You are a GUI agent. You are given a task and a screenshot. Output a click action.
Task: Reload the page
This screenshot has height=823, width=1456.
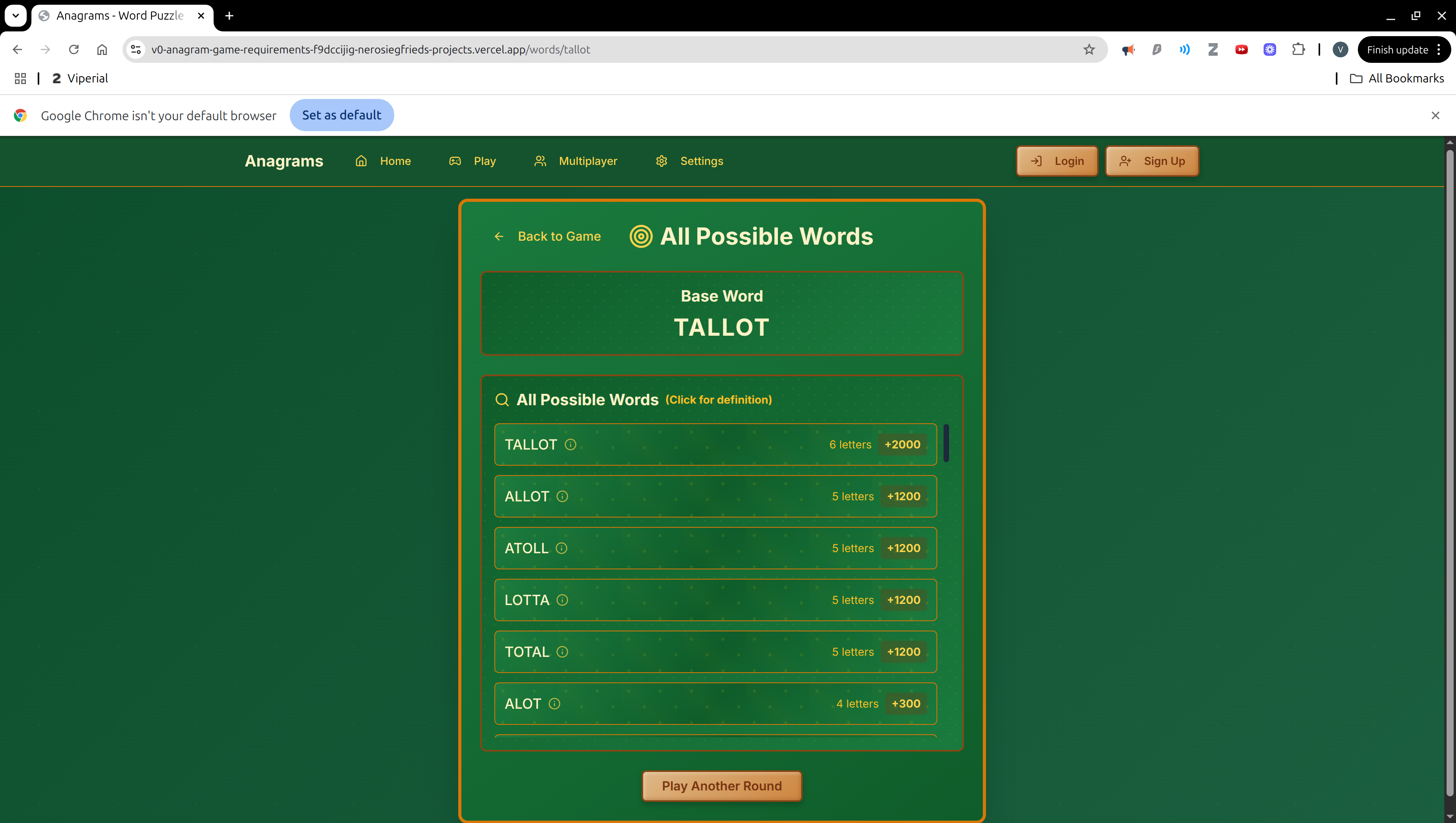[73, 50]
